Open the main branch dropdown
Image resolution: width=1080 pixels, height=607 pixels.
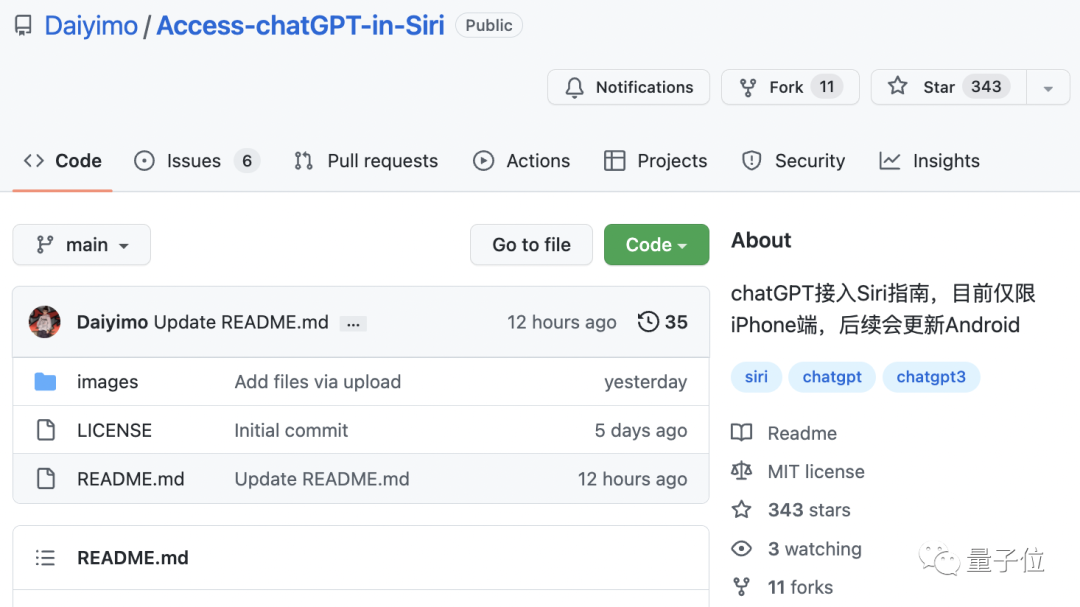(82, 245)
